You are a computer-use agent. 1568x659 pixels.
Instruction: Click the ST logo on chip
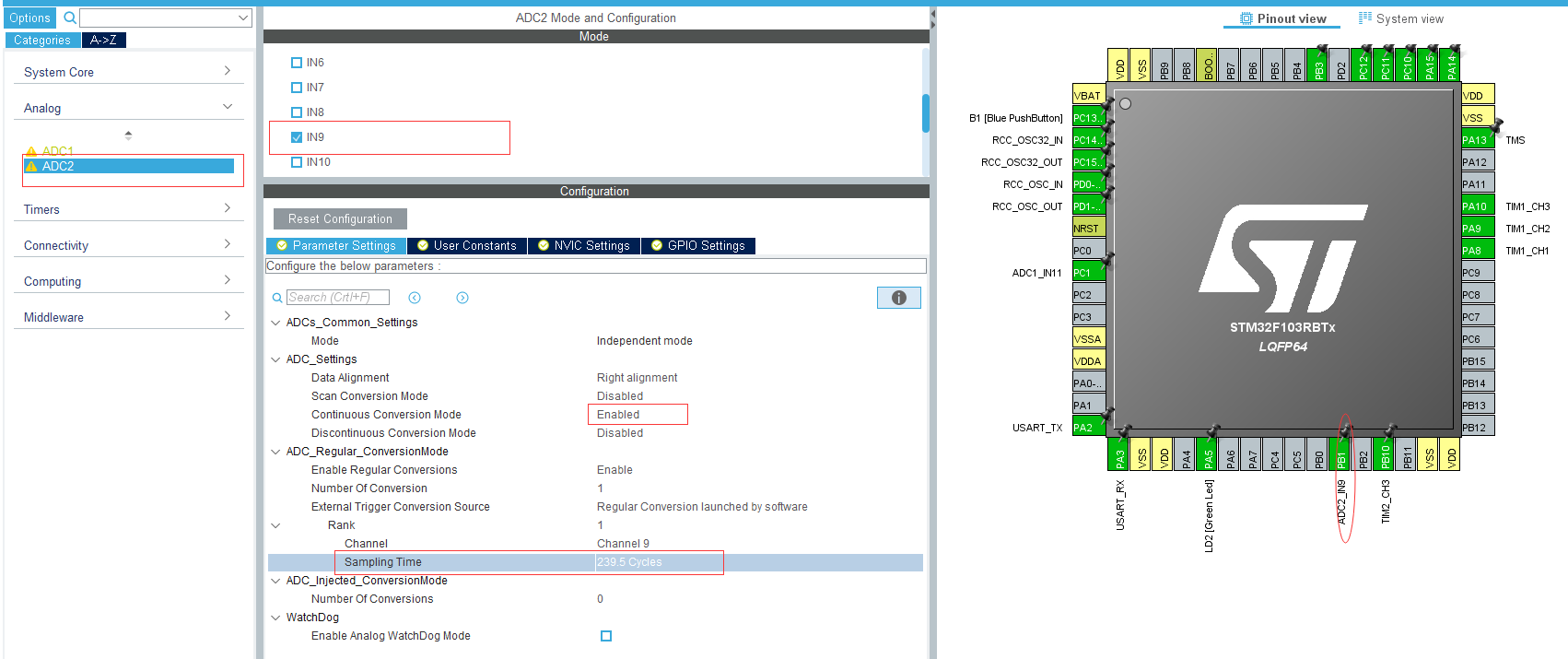pyautogui.click(x=1283, y=259)
